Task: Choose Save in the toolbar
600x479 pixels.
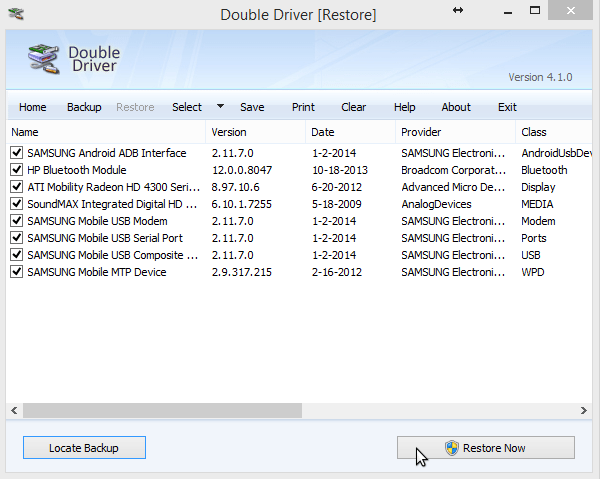Action: click(252, 107)
